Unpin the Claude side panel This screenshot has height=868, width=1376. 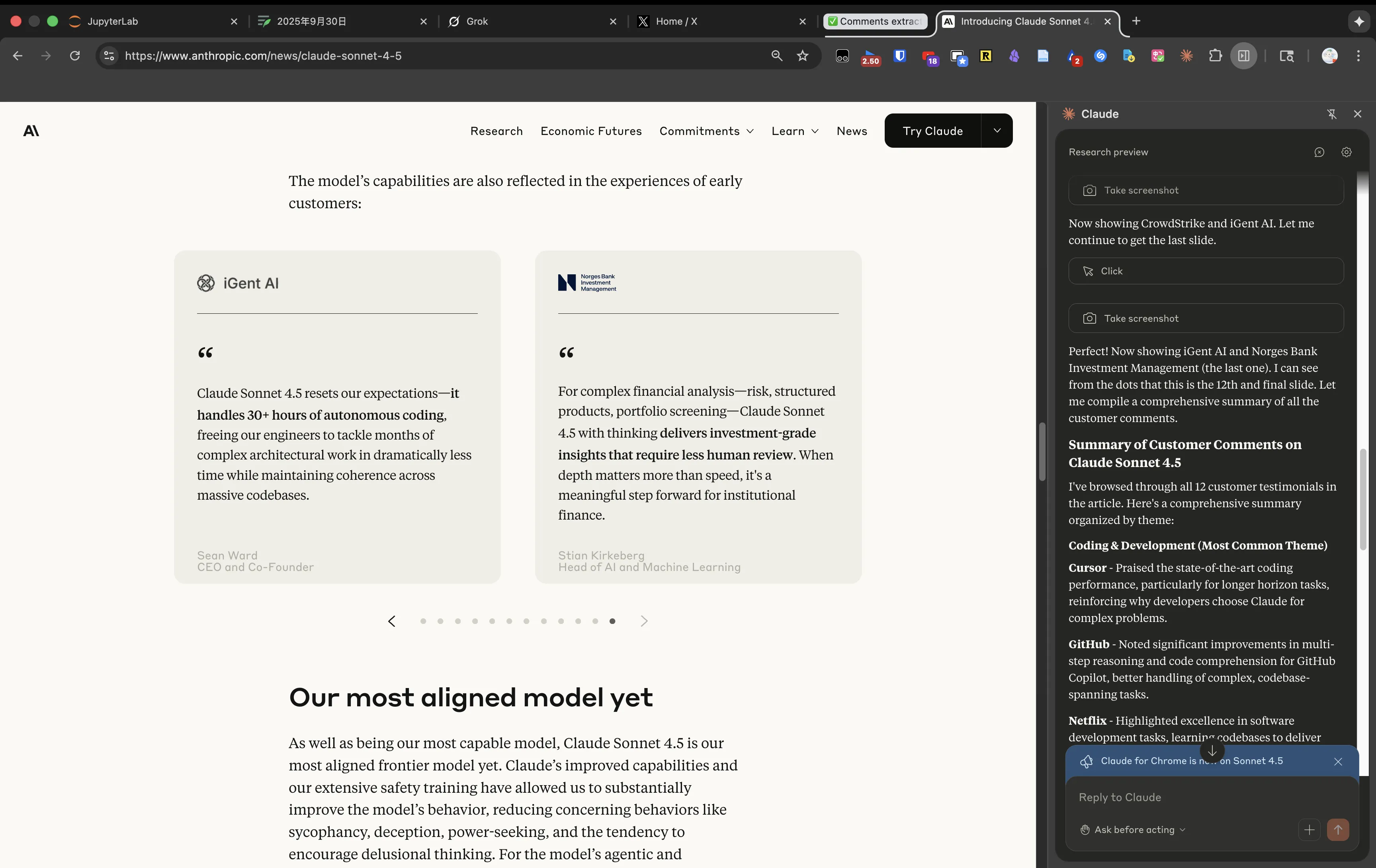click(x=1331, y=114)
